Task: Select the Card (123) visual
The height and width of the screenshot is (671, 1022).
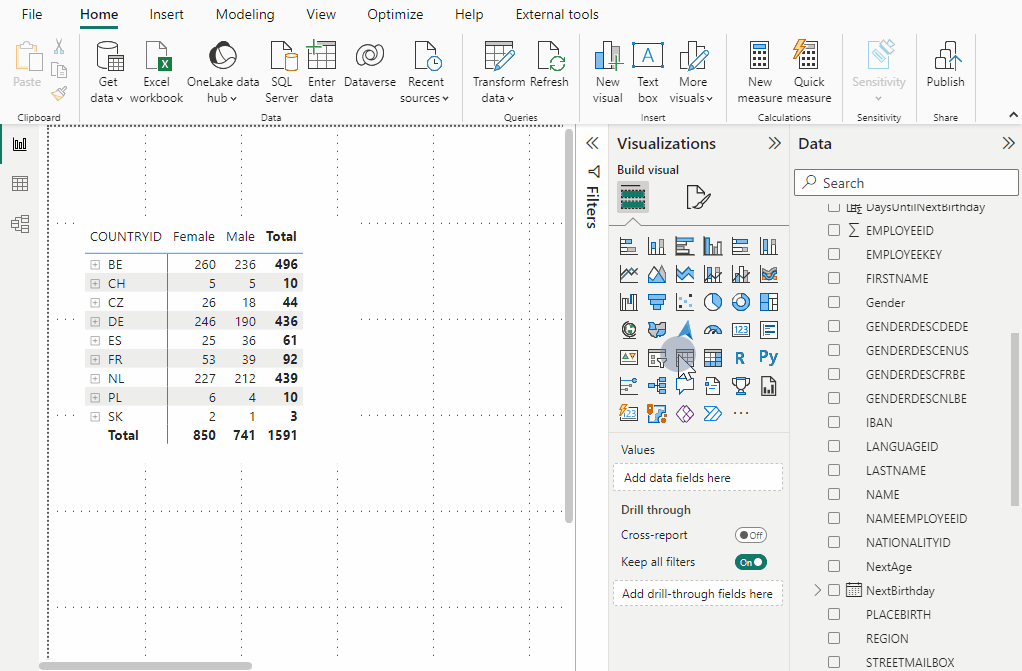Action: click(741, 330)
